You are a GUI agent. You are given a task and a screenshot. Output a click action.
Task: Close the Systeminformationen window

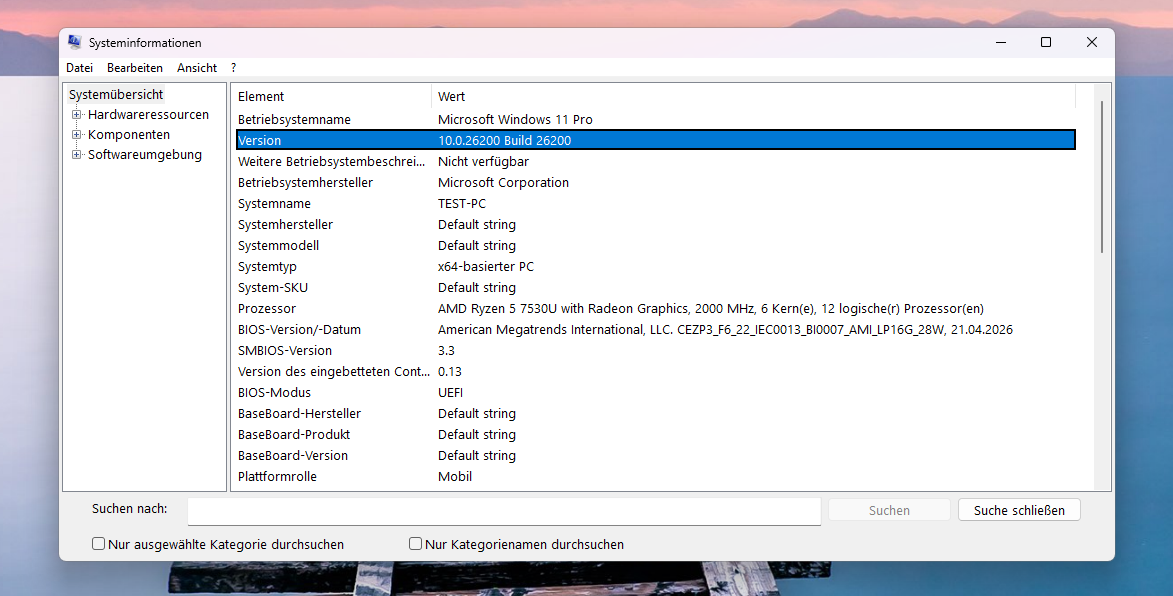(1091, 43)
